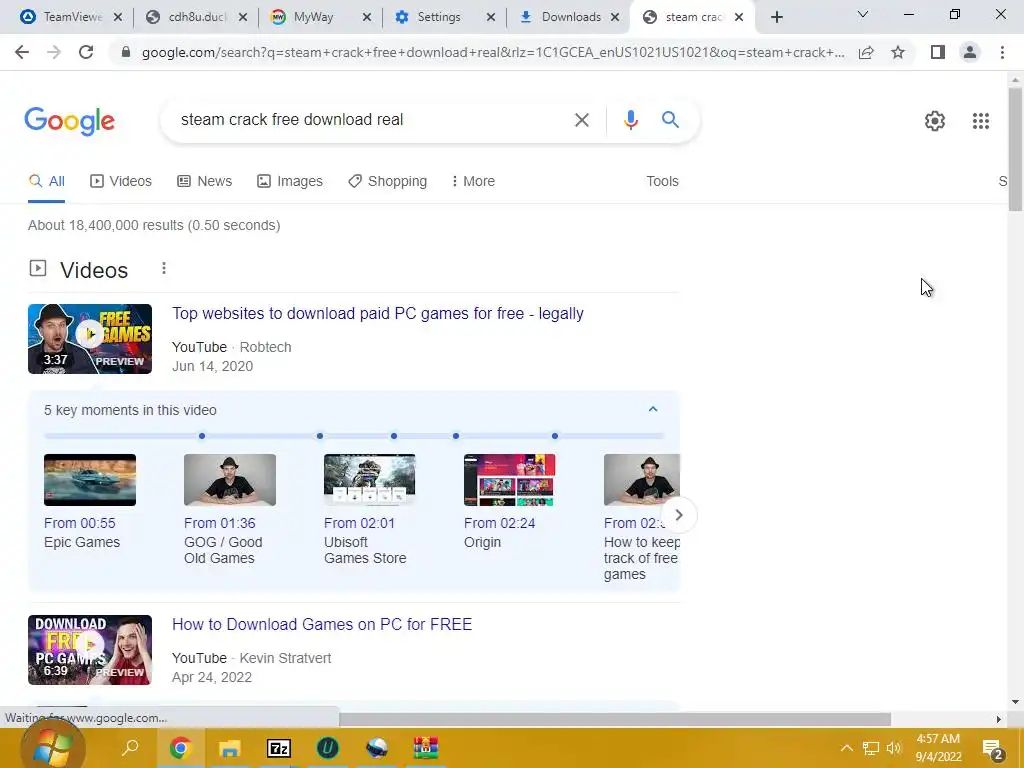The image size is (1024, 768).
Task: Share this page from address bar
Action: tap(866, 52)
